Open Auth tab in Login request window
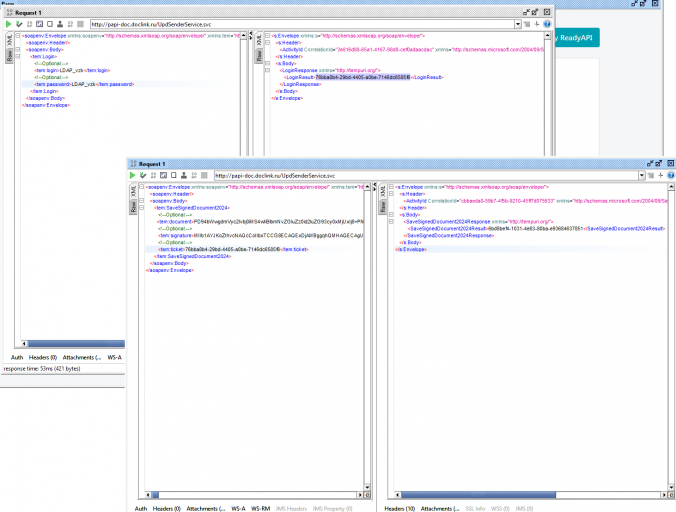Screen dimensions: 676x512 coord(17,357)
